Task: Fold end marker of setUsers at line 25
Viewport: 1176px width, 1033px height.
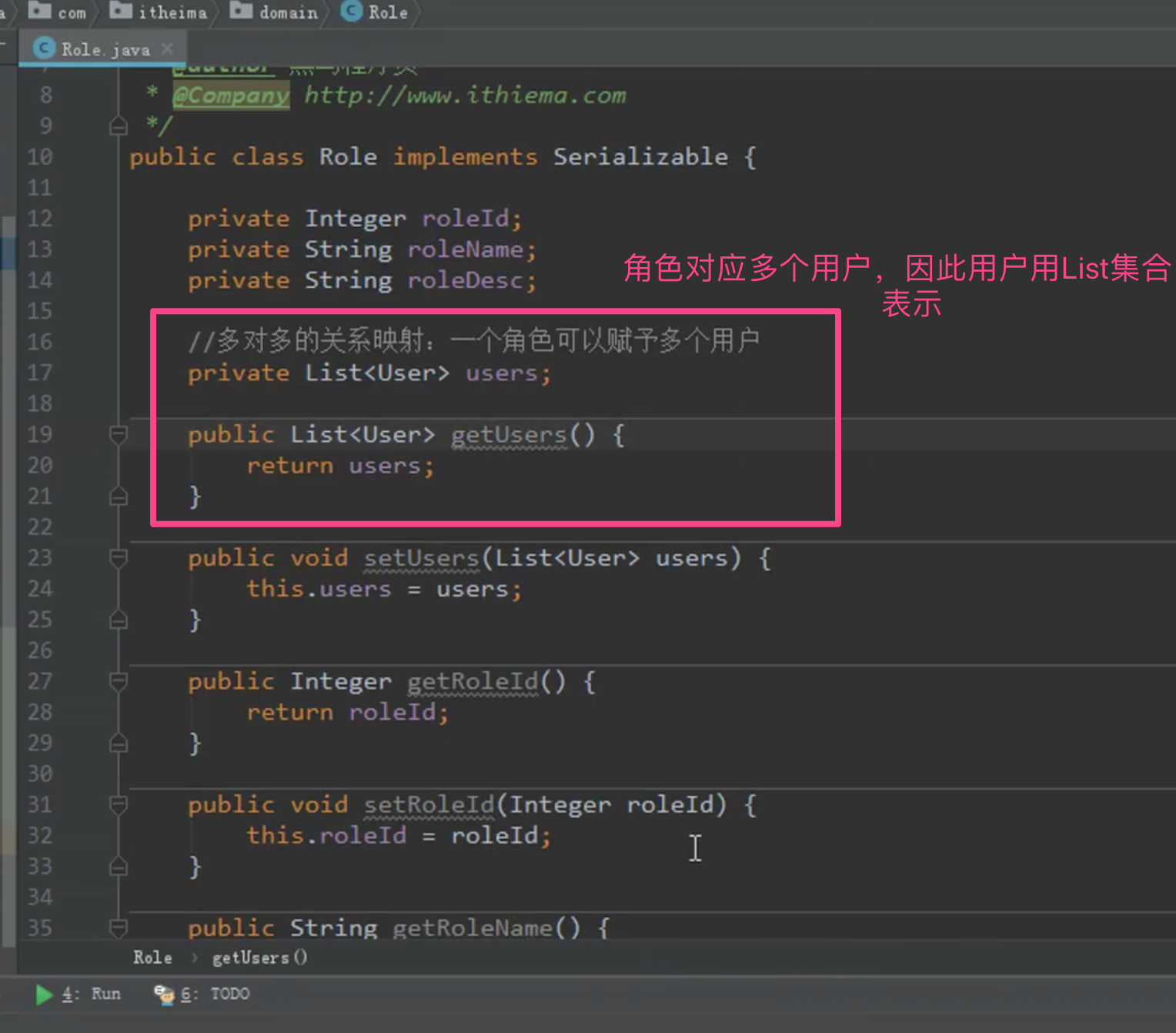Action: tap(118, 620)
